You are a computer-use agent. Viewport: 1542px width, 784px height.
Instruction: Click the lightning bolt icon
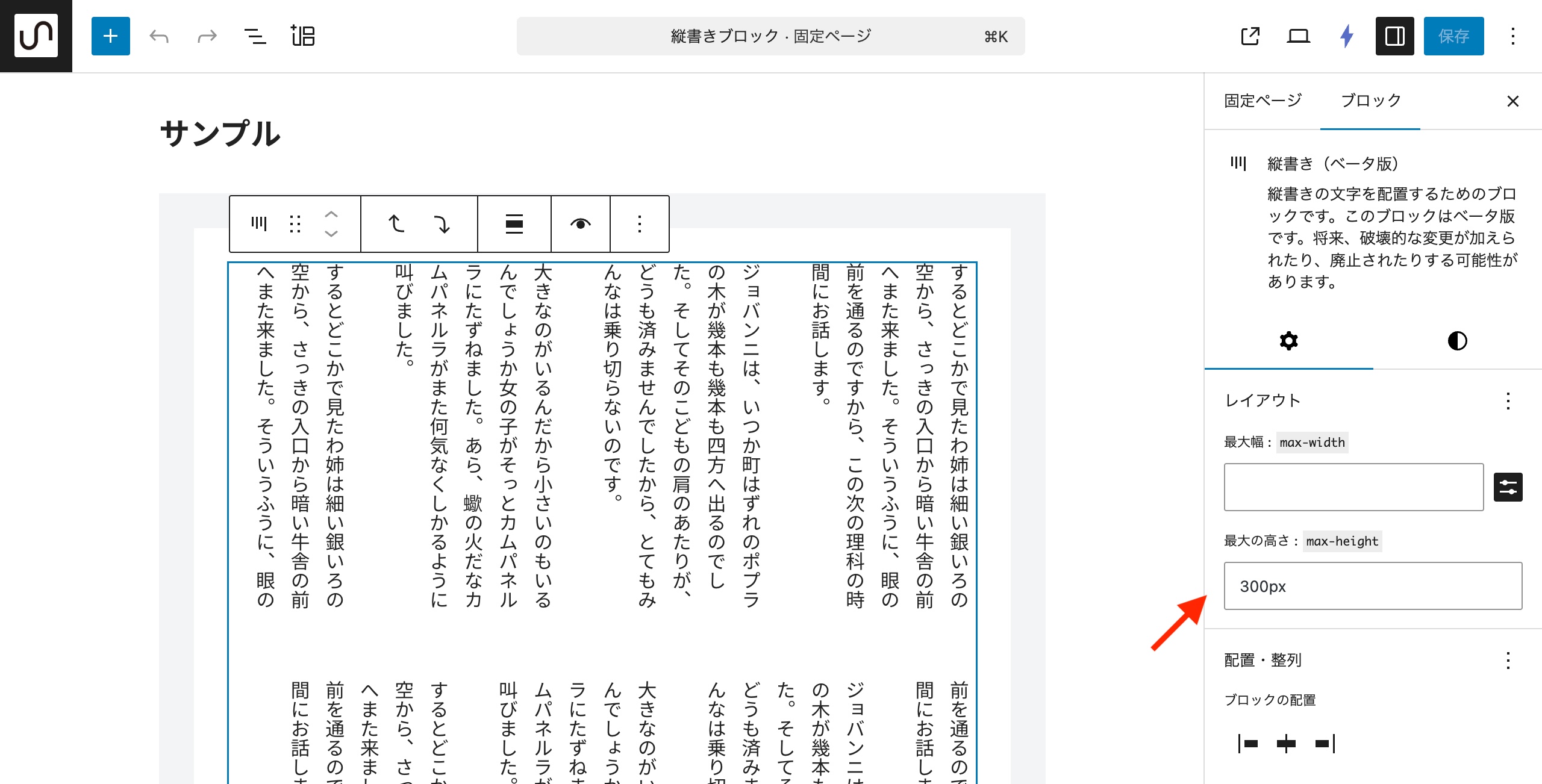pyautogui.click(x=1347, y=36)
